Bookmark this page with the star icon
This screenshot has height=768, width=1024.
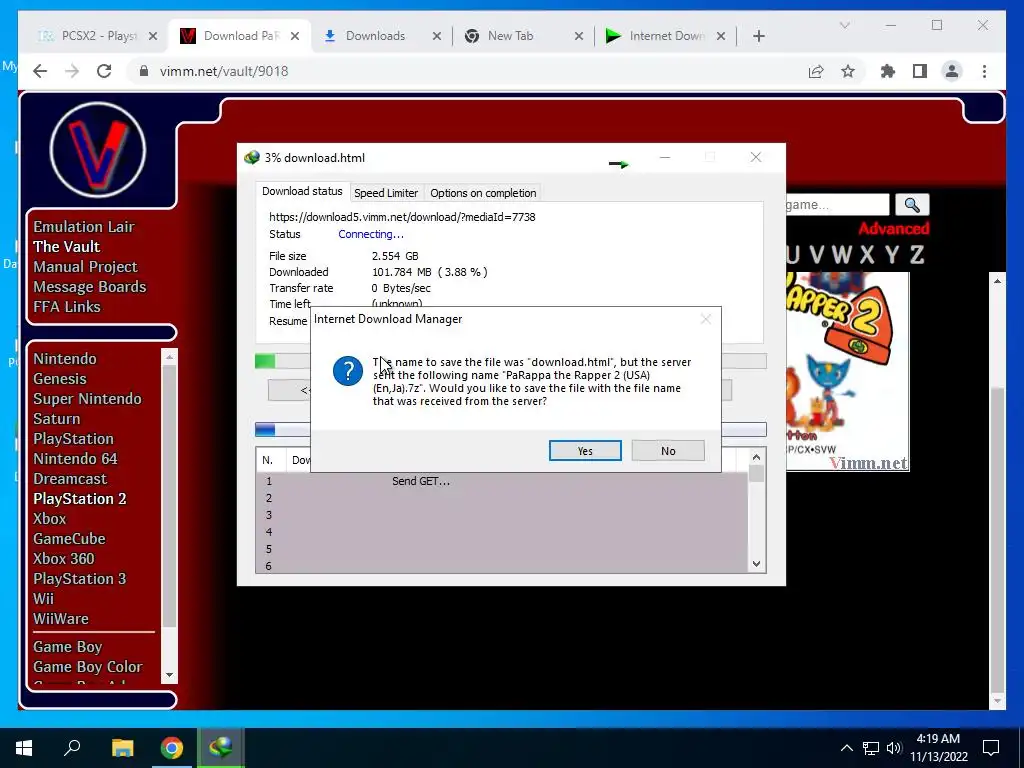point(848,71)
